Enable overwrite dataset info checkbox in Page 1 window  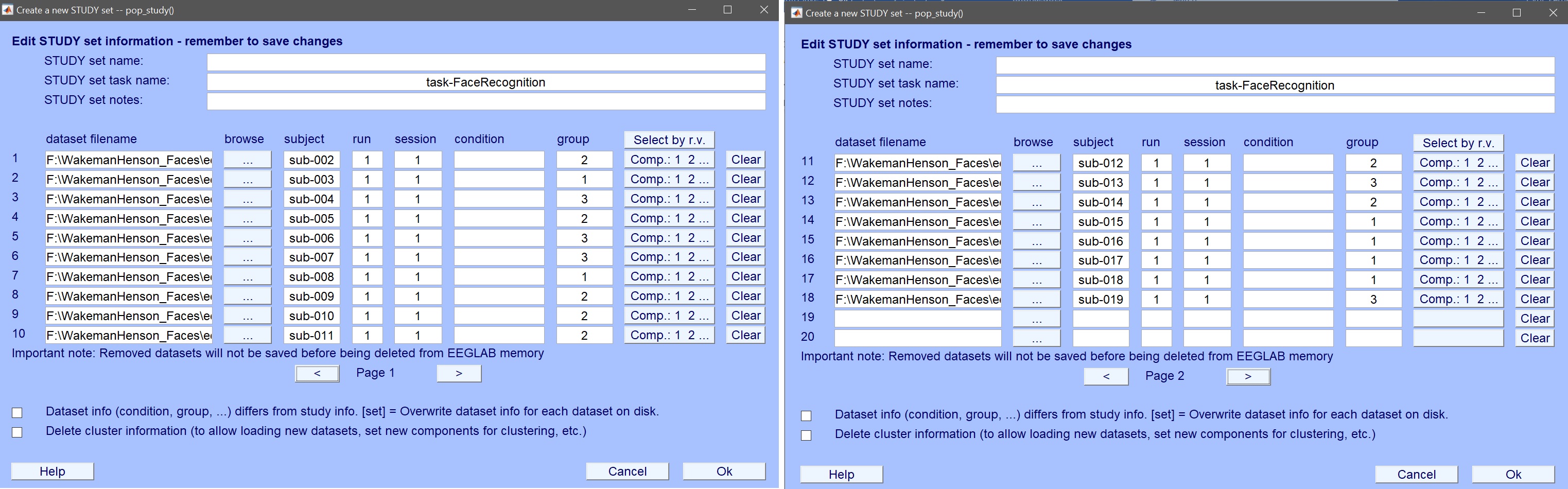coord(17,413)
